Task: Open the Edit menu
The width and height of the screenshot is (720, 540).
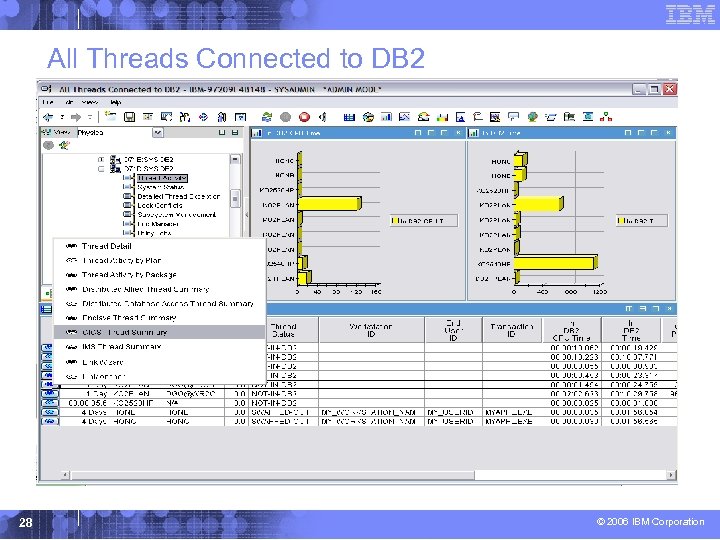Action: [x=69, y=102]
